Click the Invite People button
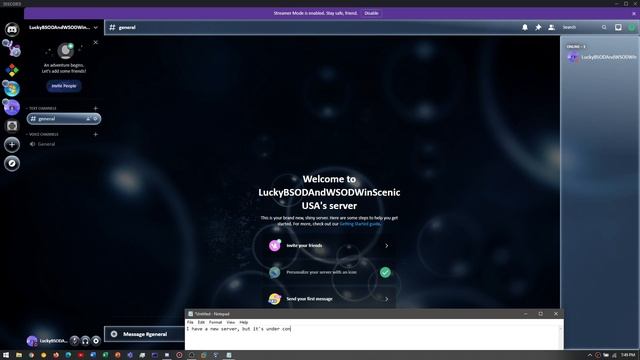This screenshot has width=640, height=360. [64, 86]
